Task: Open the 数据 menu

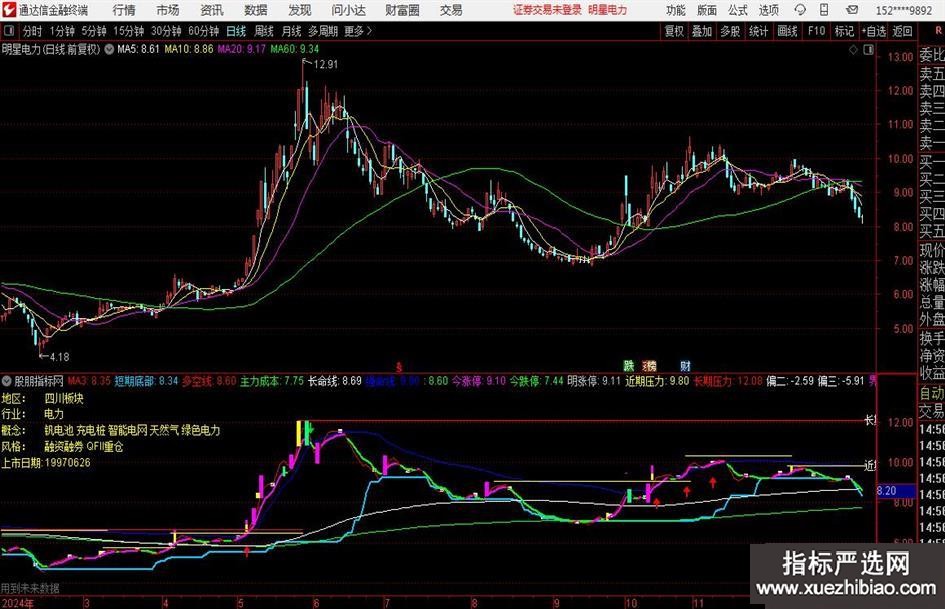Action: [256, 10]
